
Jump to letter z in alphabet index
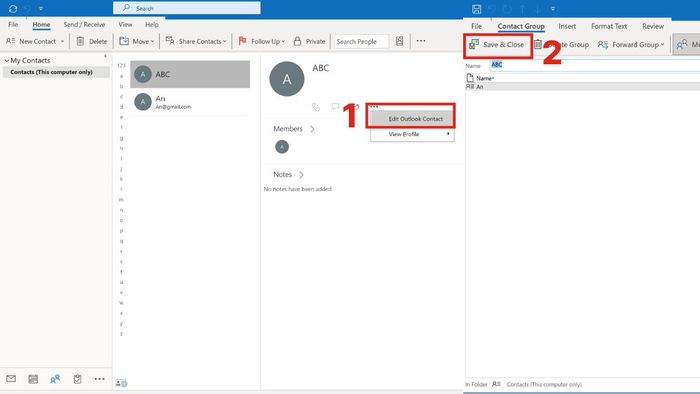tap(121, 334)
